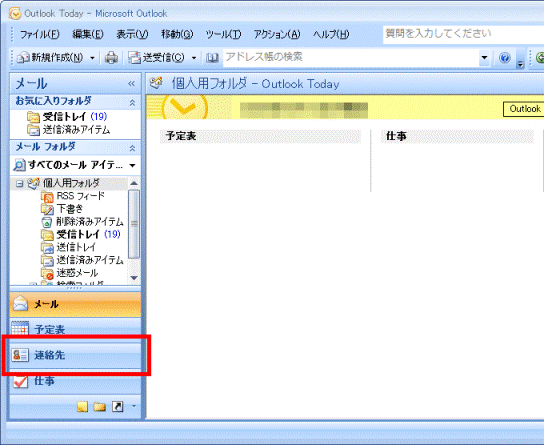The width and height of the screenshot is (544, 445).
Task: Open the 送受信 dropdown arrow
Action: point(194,58)
